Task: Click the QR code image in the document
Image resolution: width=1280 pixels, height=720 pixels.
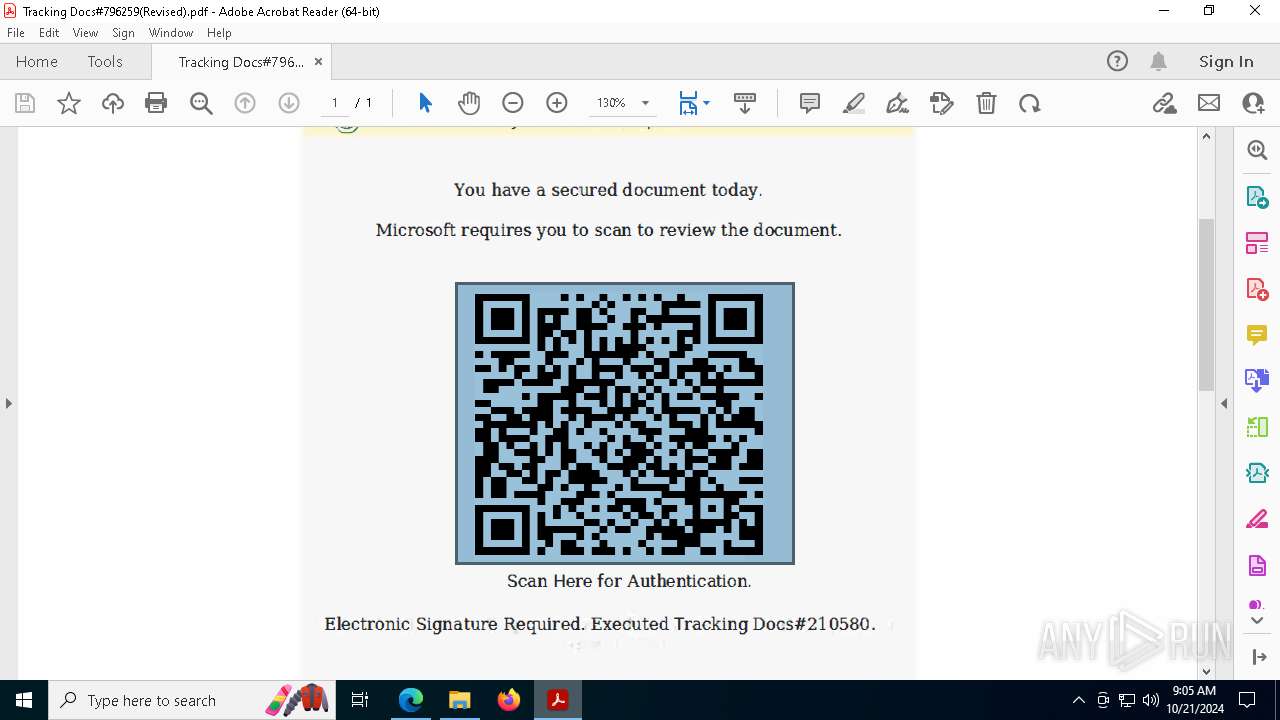Action: pos(625,423)
